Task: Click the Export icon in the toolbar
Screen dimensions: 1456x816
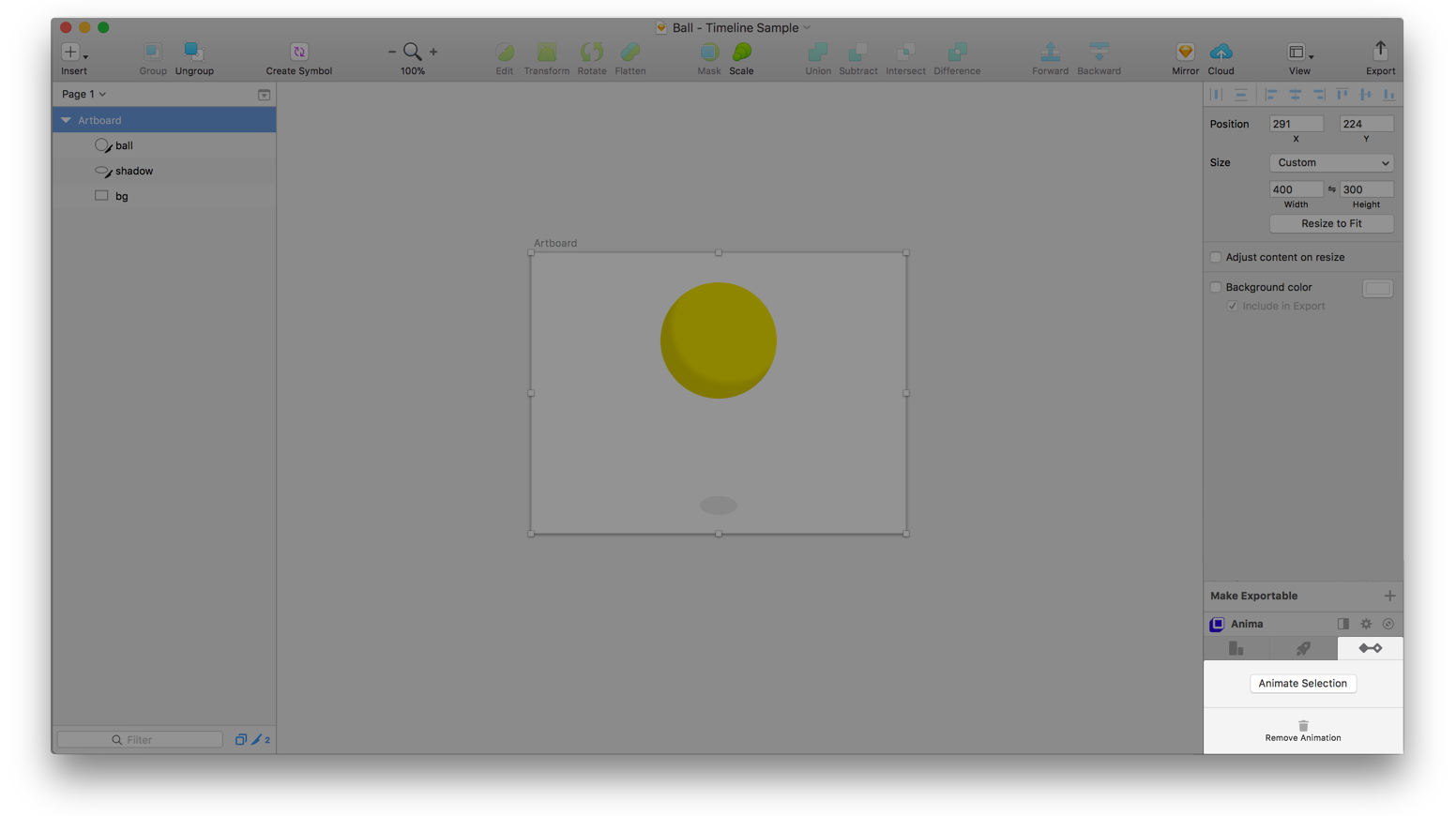Action: [1380, 53]
